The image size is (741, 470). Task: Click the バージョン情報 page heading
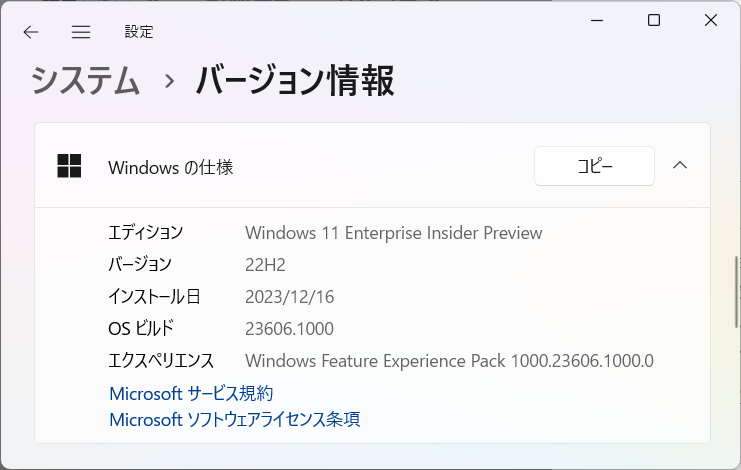coord(295,81)
